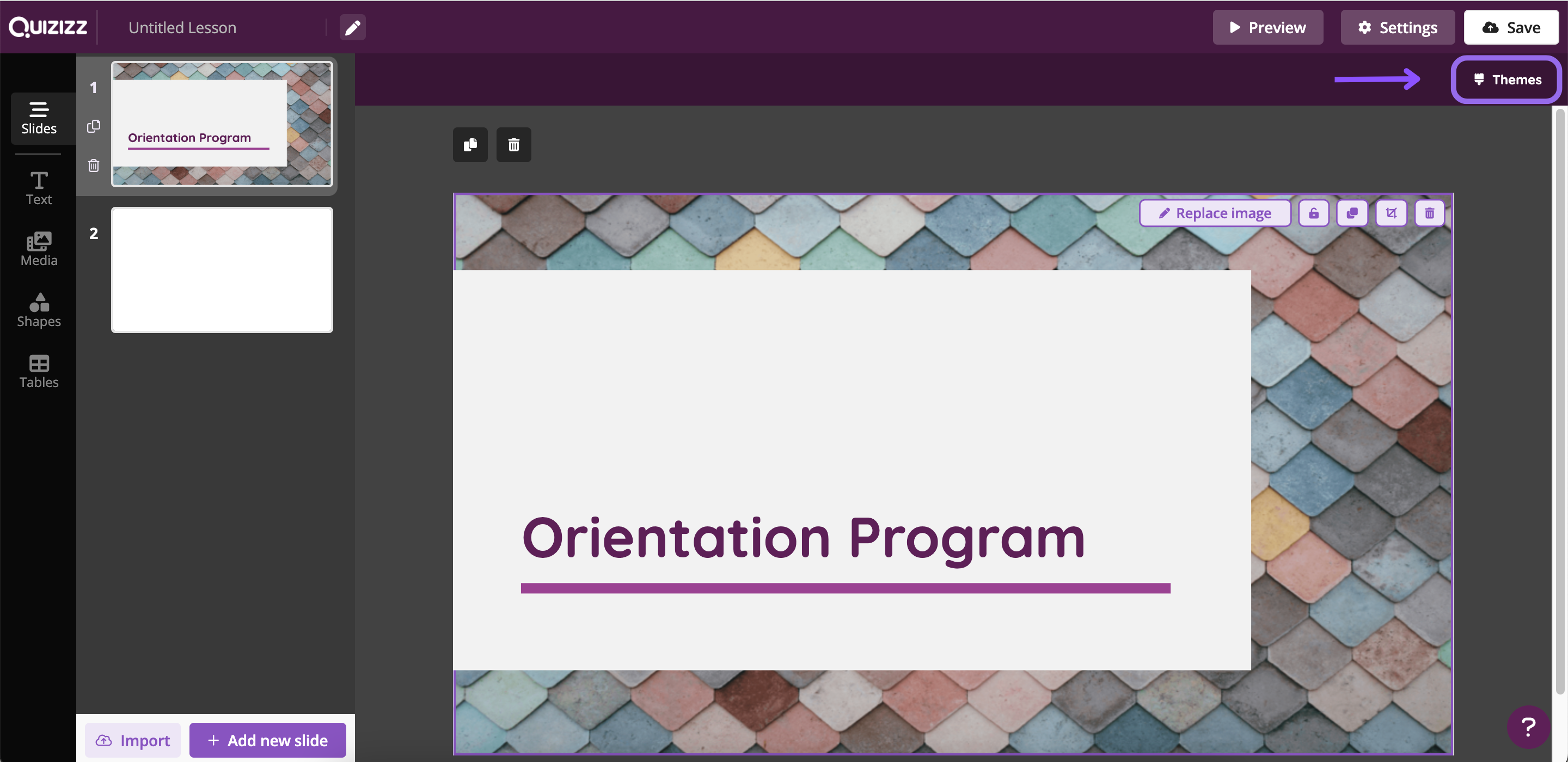Open the Shapes panel

pyautogui.click(x=38, y=310)
